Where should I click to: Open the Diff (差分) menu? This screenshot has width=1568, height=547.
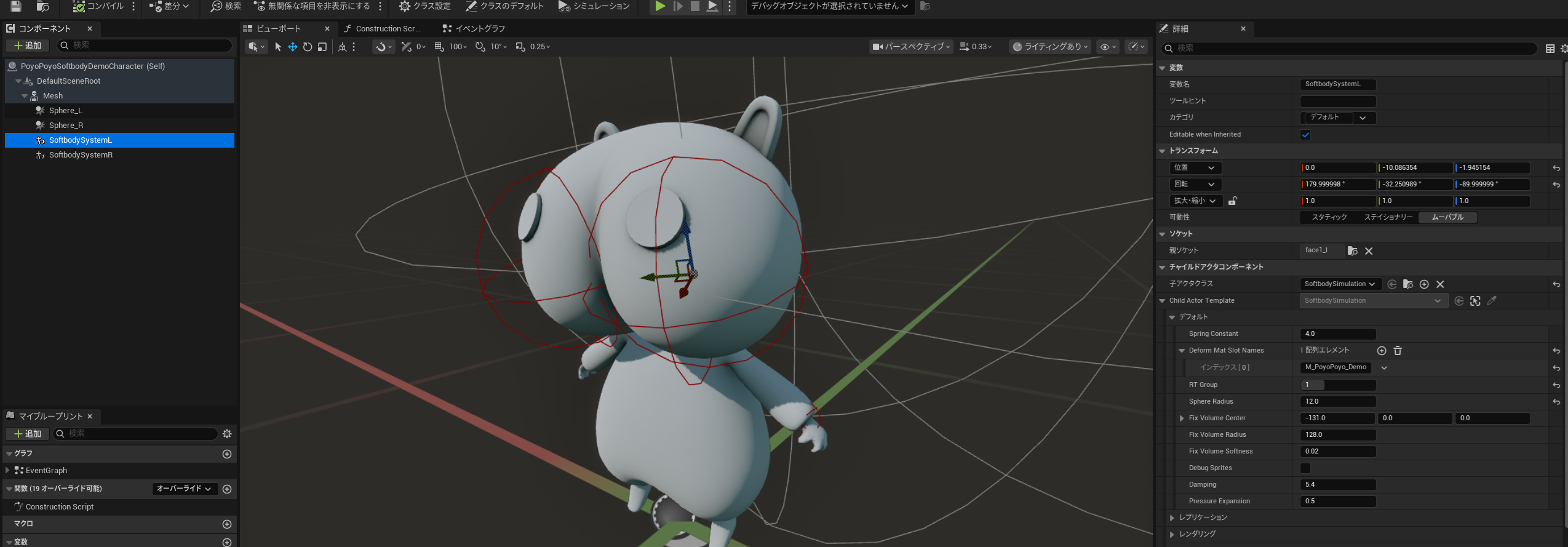[169, 6]
